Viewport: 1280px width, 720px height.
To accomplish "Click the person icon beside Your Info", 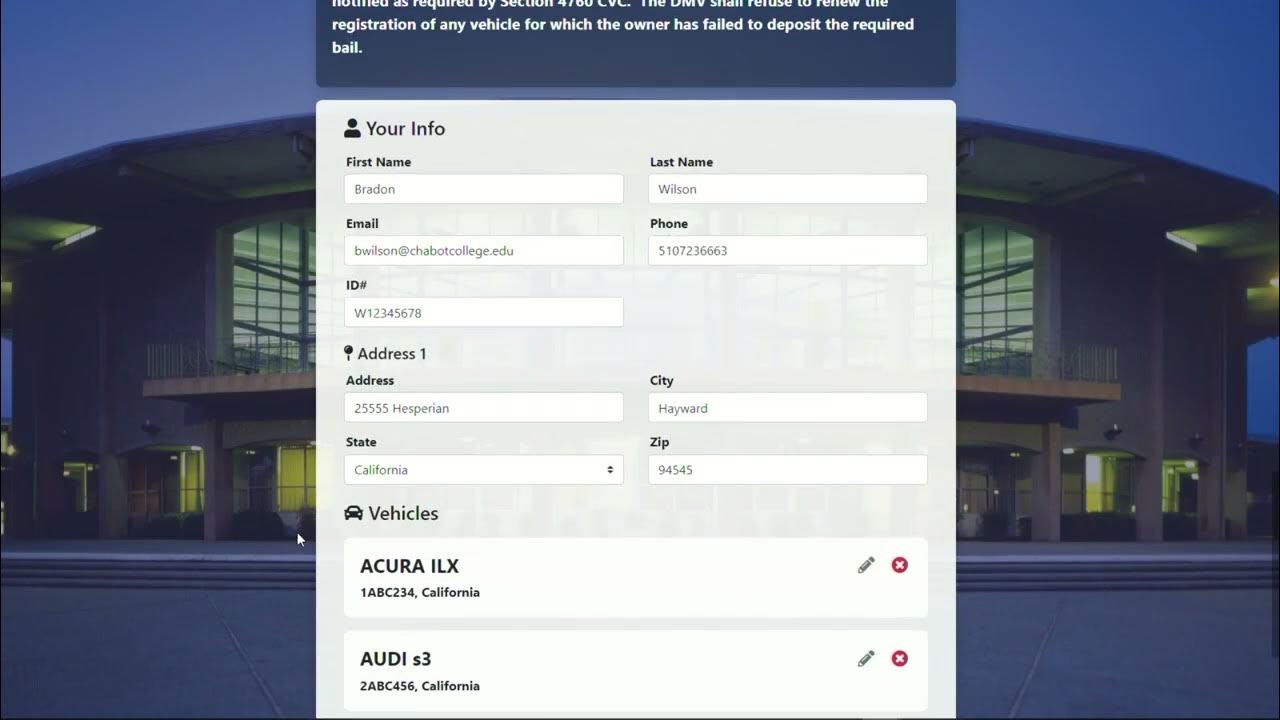I will pyautogui.click(x=352, y=128).
